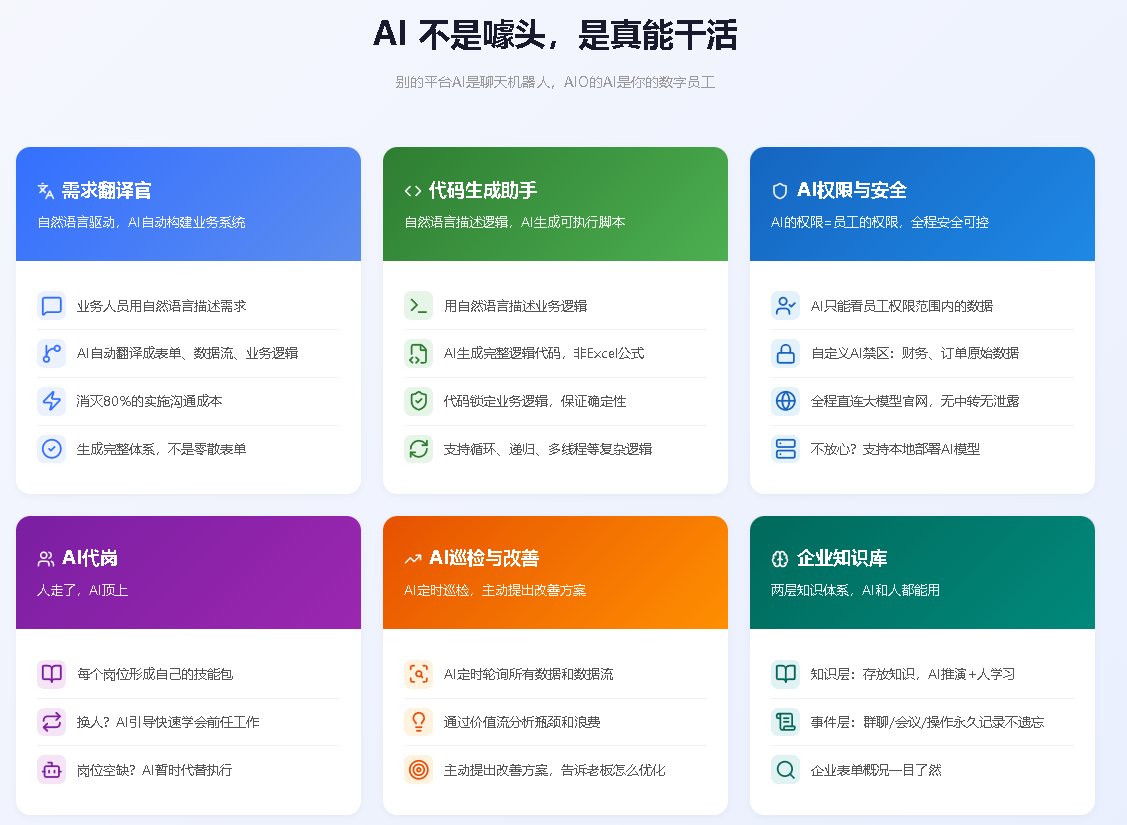Click the code brackets icon beside 代码生成助手

pyautogui.click(x=413, y=190)
